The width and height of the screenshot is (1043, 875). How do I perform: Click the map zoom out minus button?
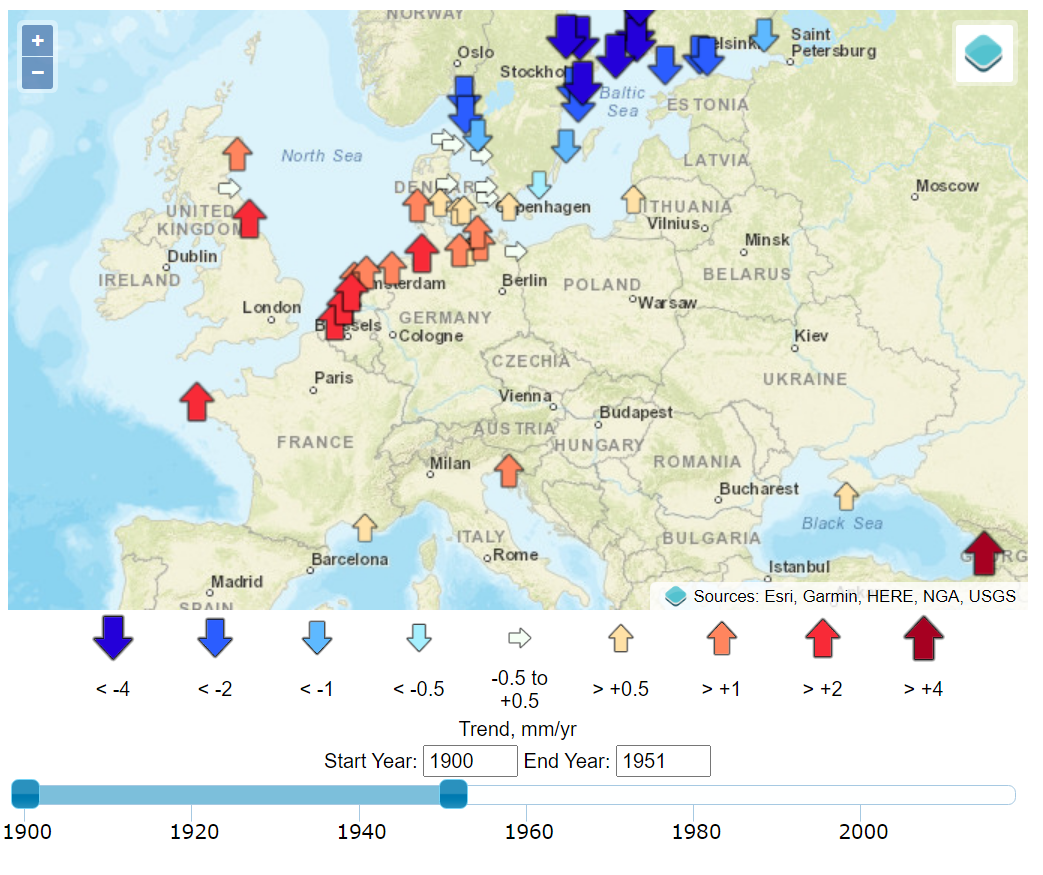(x=37, y=73)
